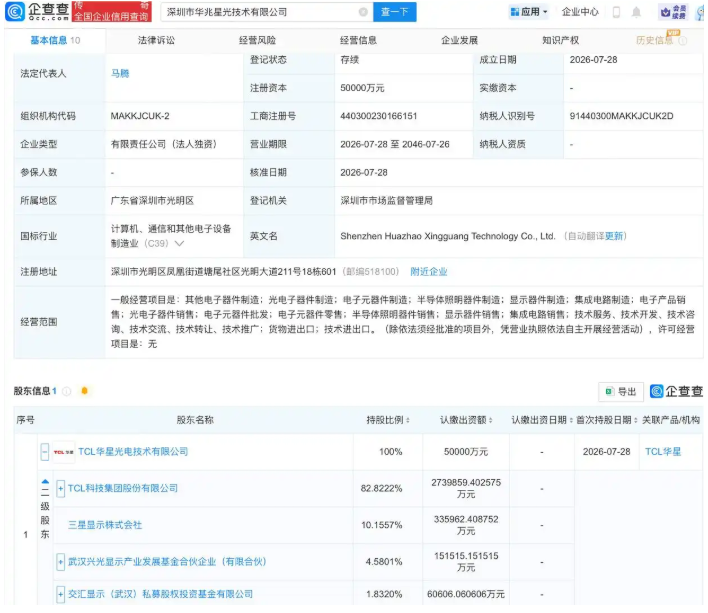Viewport: 708px width, 613px height.
Task: Click the orange bell next to 股东信息
Action: pos(84,391)
